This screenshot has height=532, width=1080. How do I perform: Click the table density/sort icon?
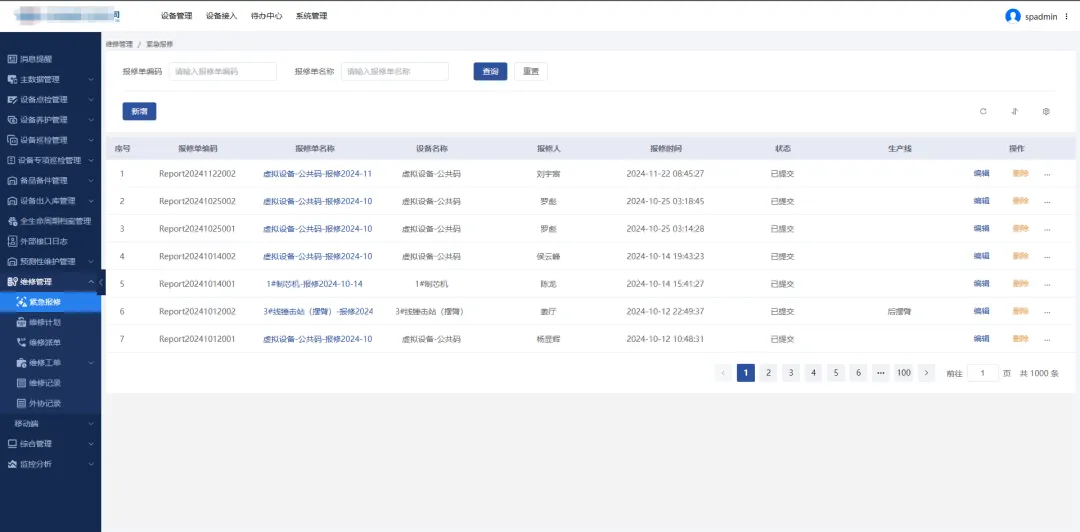tap(1015, 111)
